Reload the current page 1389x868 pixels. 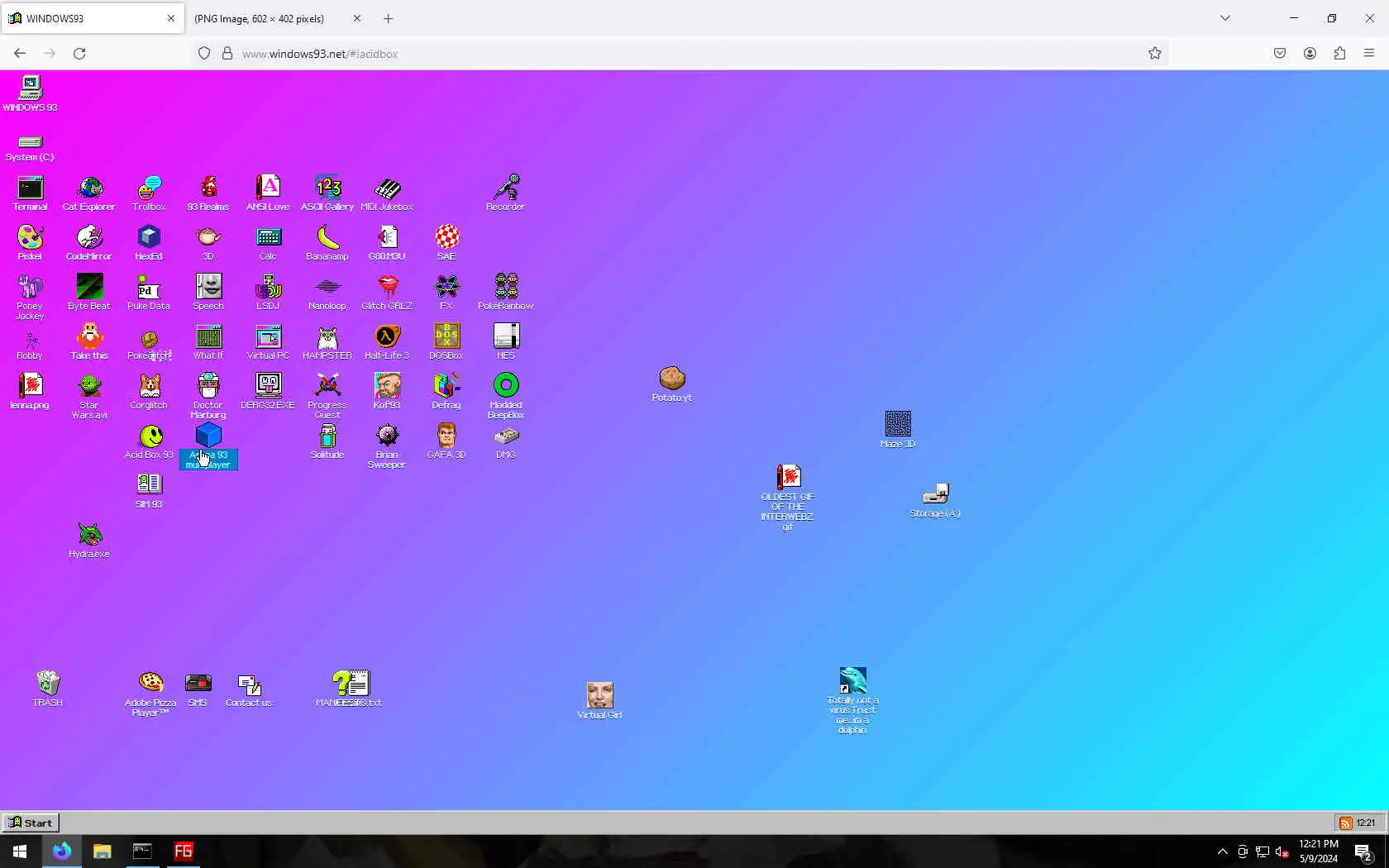[79, 54]
